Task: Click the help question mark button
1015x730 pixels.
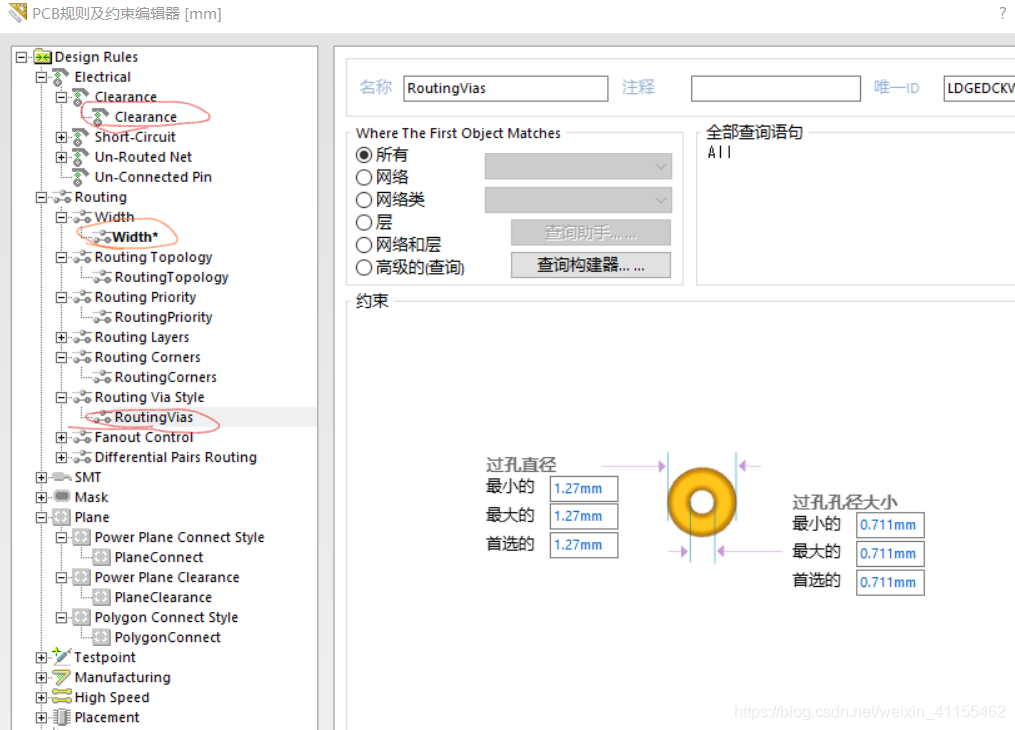Action: 1002,13
